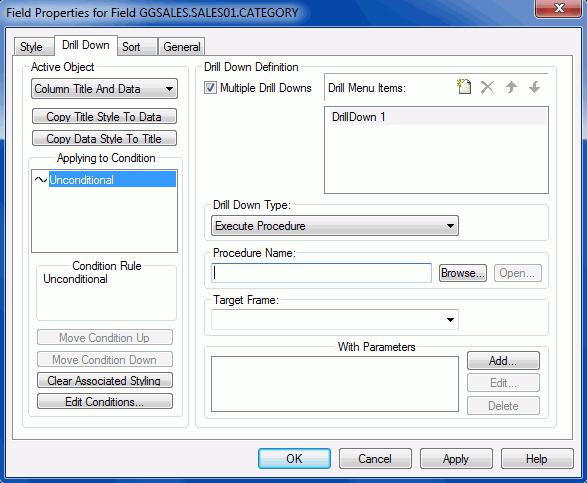This screenshot has height=483, width=587.
Task: Add a parameter with Add button
Action: click(x=503, y=361)
